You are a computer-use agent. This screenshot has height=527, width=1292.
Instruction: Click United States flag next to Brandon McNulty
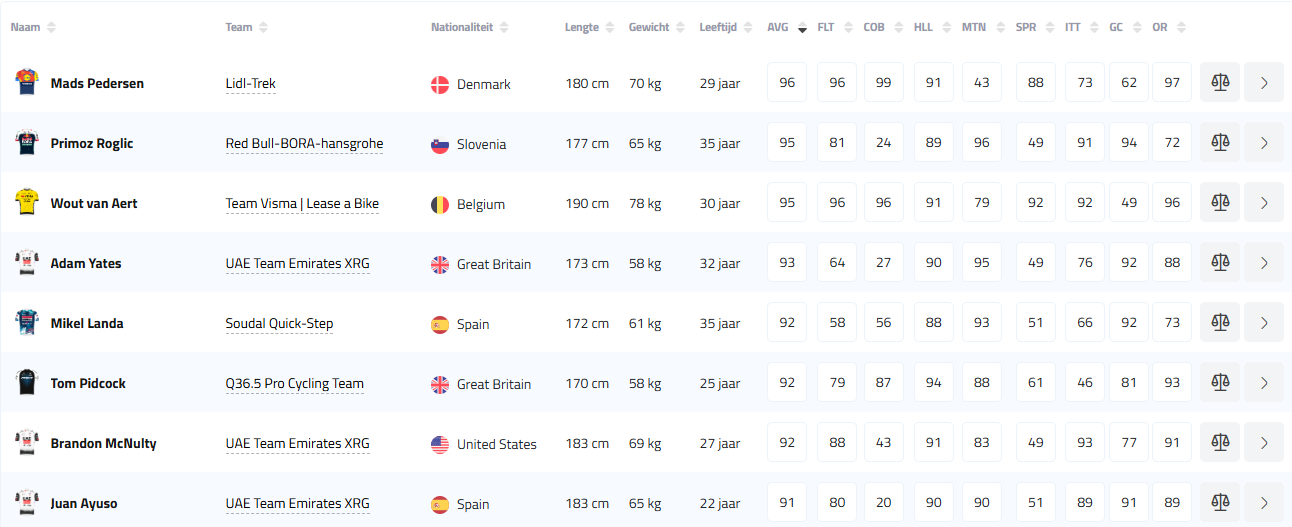440,444
